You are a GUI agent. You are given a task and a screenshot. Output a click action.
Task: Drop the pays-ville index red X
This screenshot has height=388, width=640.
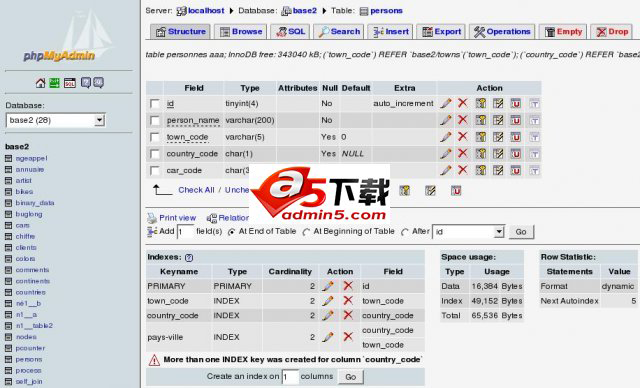click(348, 337)
